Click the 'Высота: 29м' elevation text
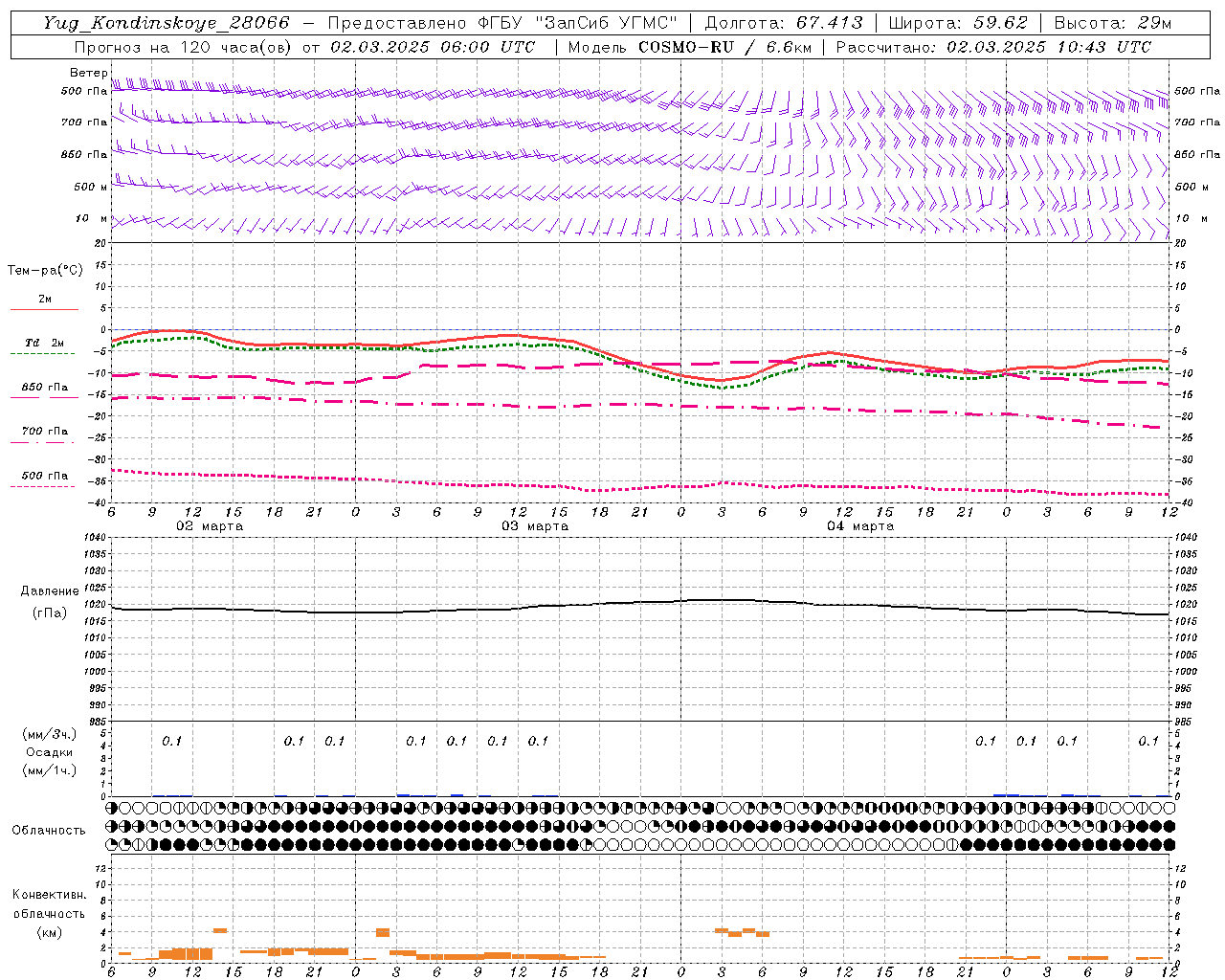 pos(1112,23)
